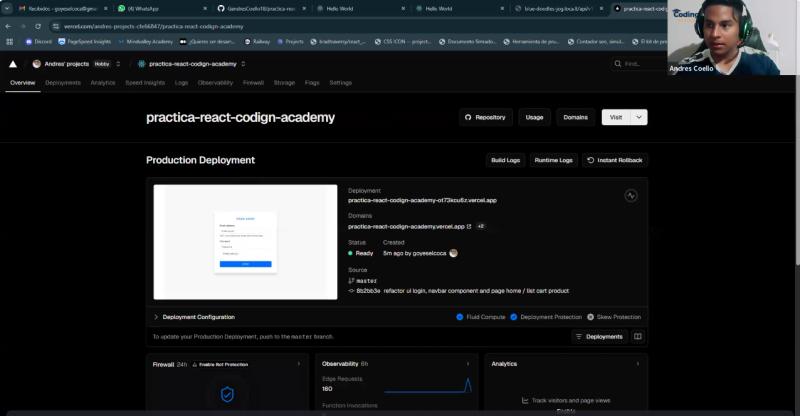Go to the Flags tab
Image resolution: width=800 pixels, height=416 pixels.
tap(312, 83)
